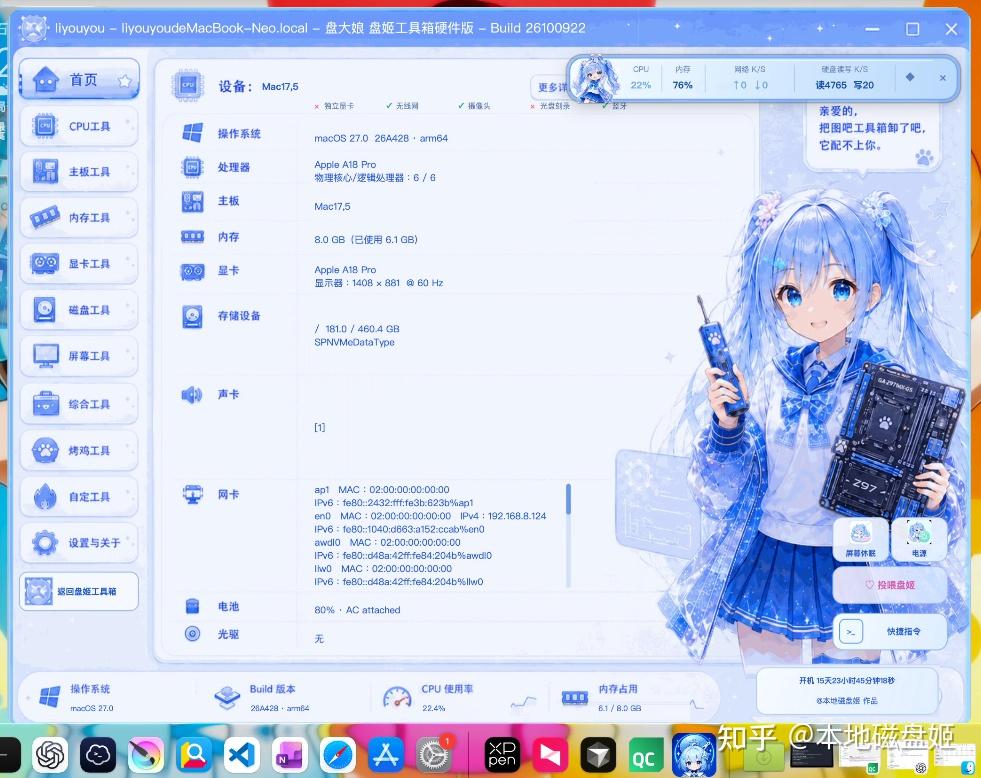Click the 更多详 details button
The image size is (981, 778).
(550, 87)
